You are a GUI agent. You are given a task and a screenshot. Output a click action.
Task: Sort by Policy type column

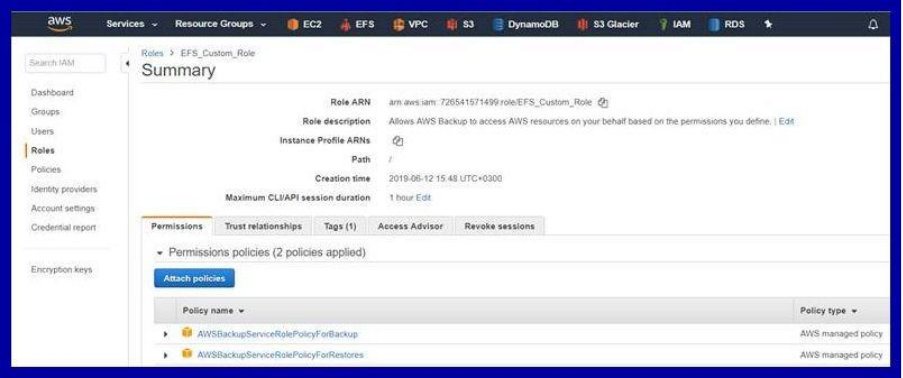coord(828,311)
